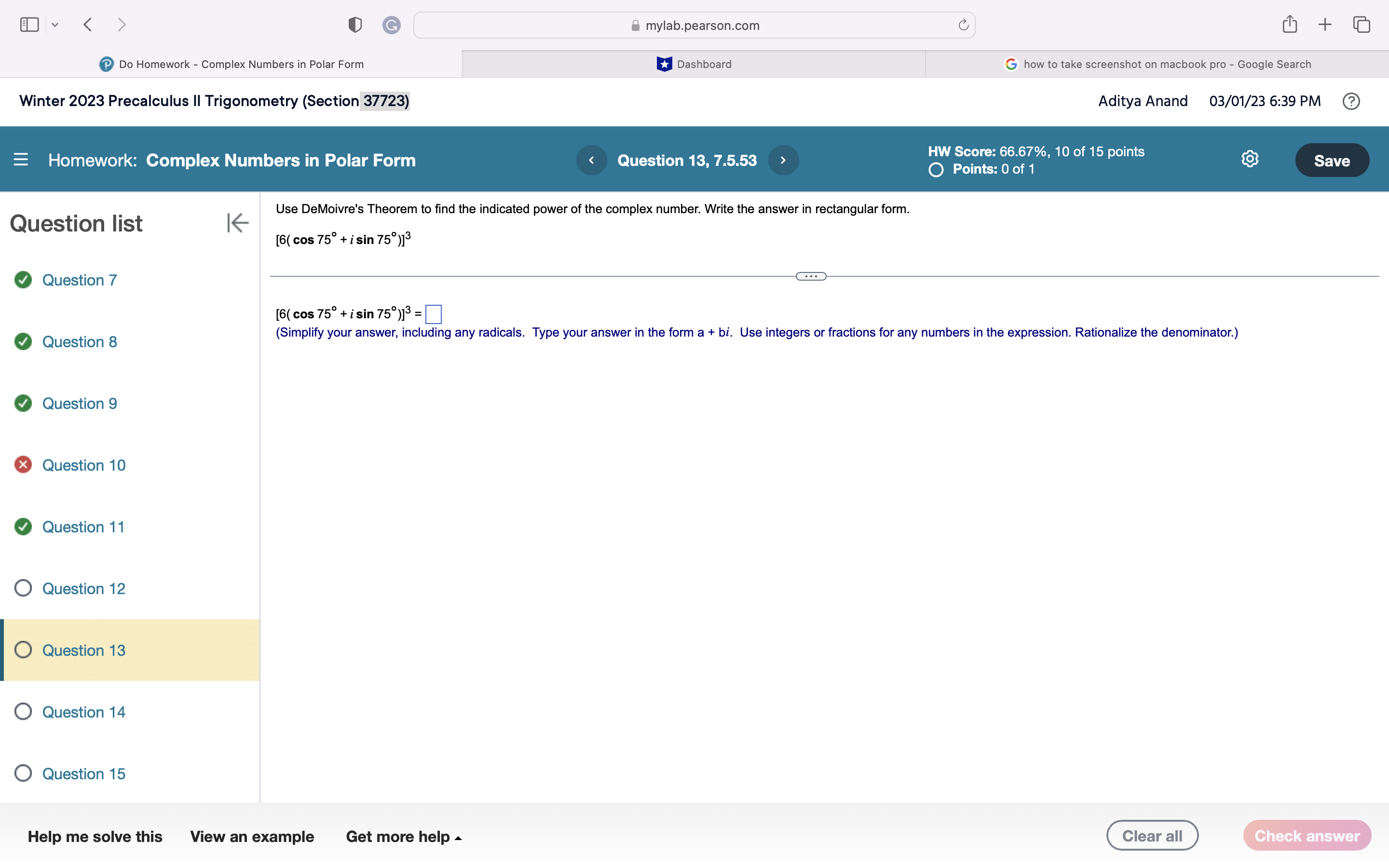
Task: Select the Question 15 radio circle
Action: tap(23, 773)
